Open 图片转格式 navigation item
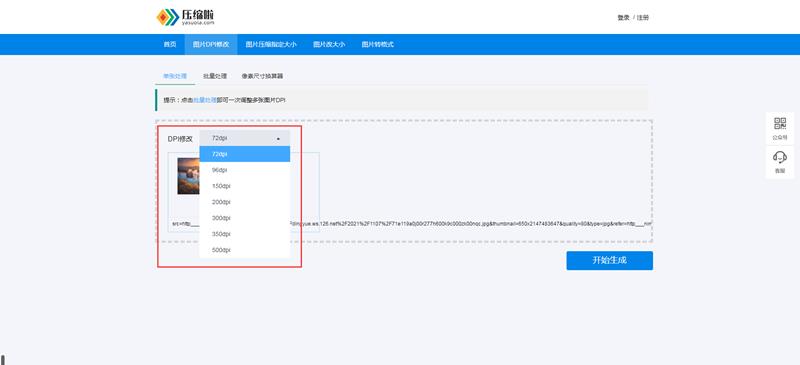Image resolution: width=800 pixels, height=365 pixels. click(x=378, y=44)
